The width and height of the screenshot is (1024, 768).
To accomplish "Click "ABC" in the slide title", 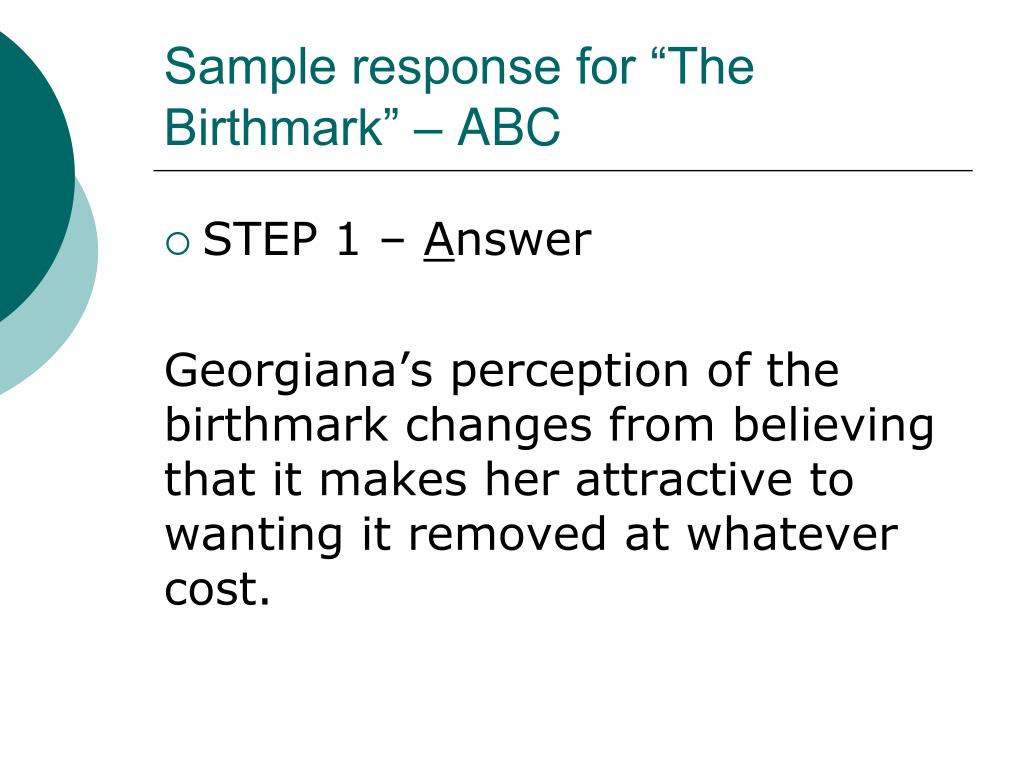I will click(509, 126).
